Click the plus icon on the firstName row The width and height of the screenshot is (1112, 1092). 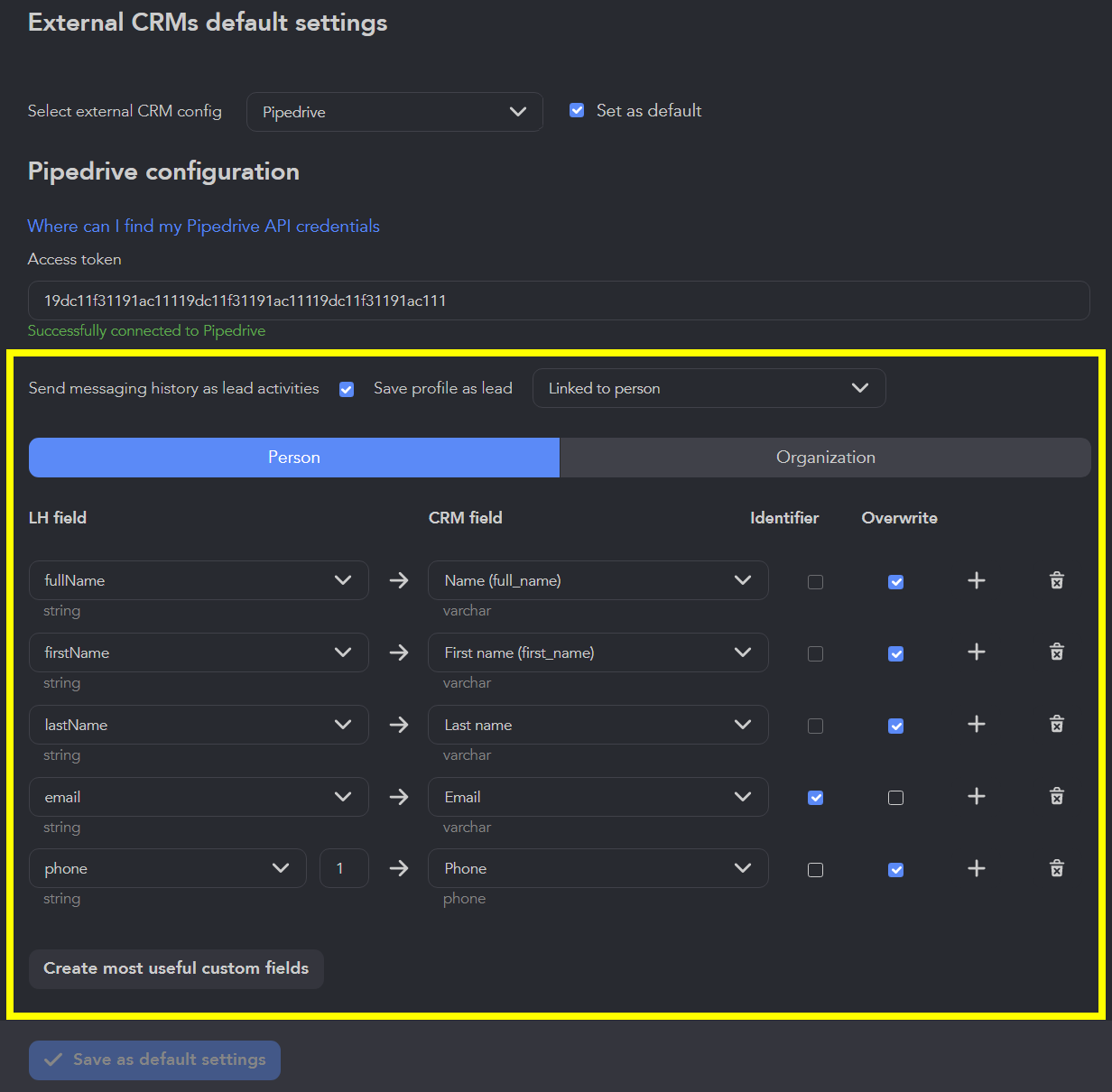pyautogui.click(x=976, y=652)
